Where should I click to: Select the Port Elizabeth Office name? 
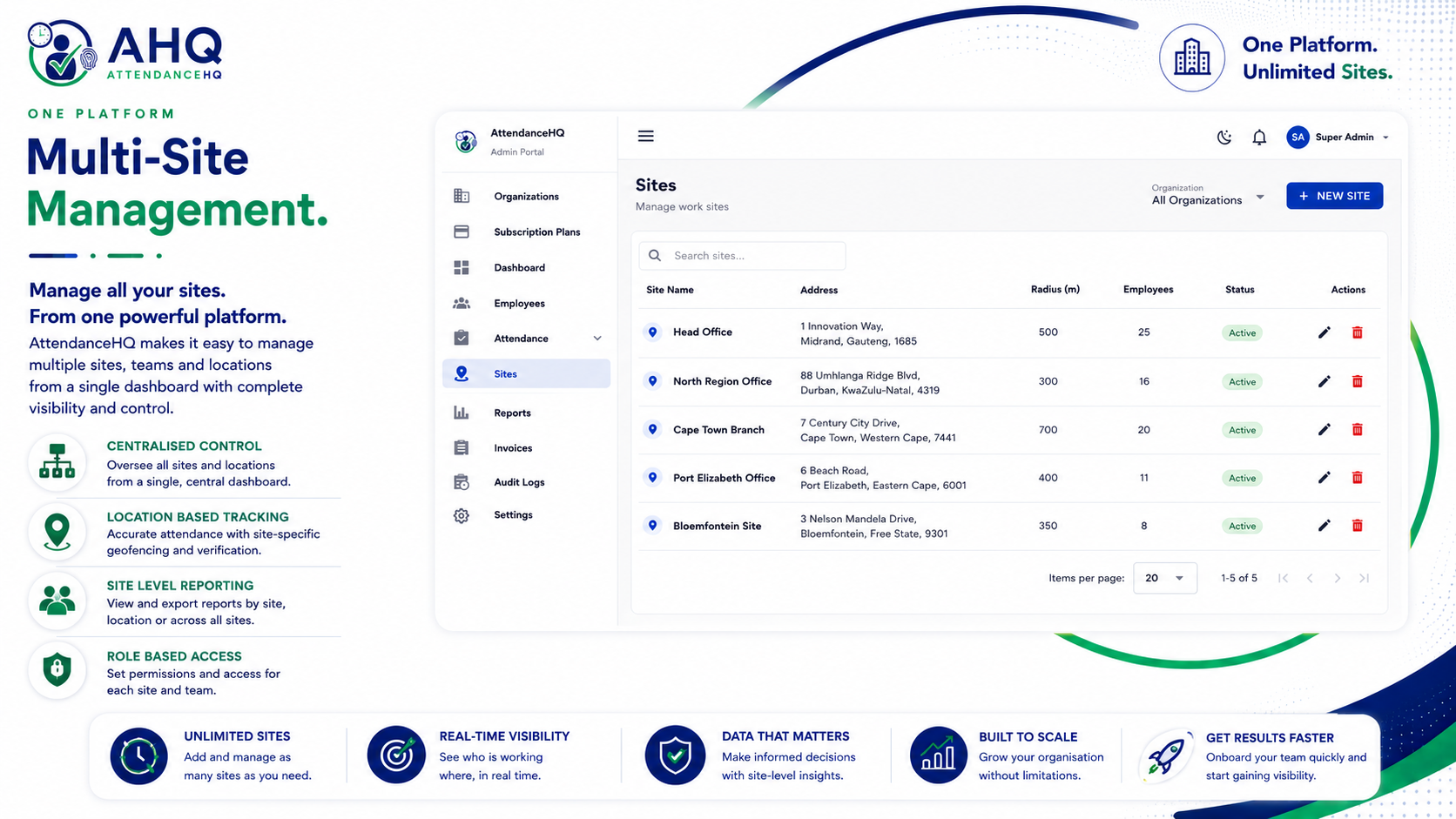(724, 478)
